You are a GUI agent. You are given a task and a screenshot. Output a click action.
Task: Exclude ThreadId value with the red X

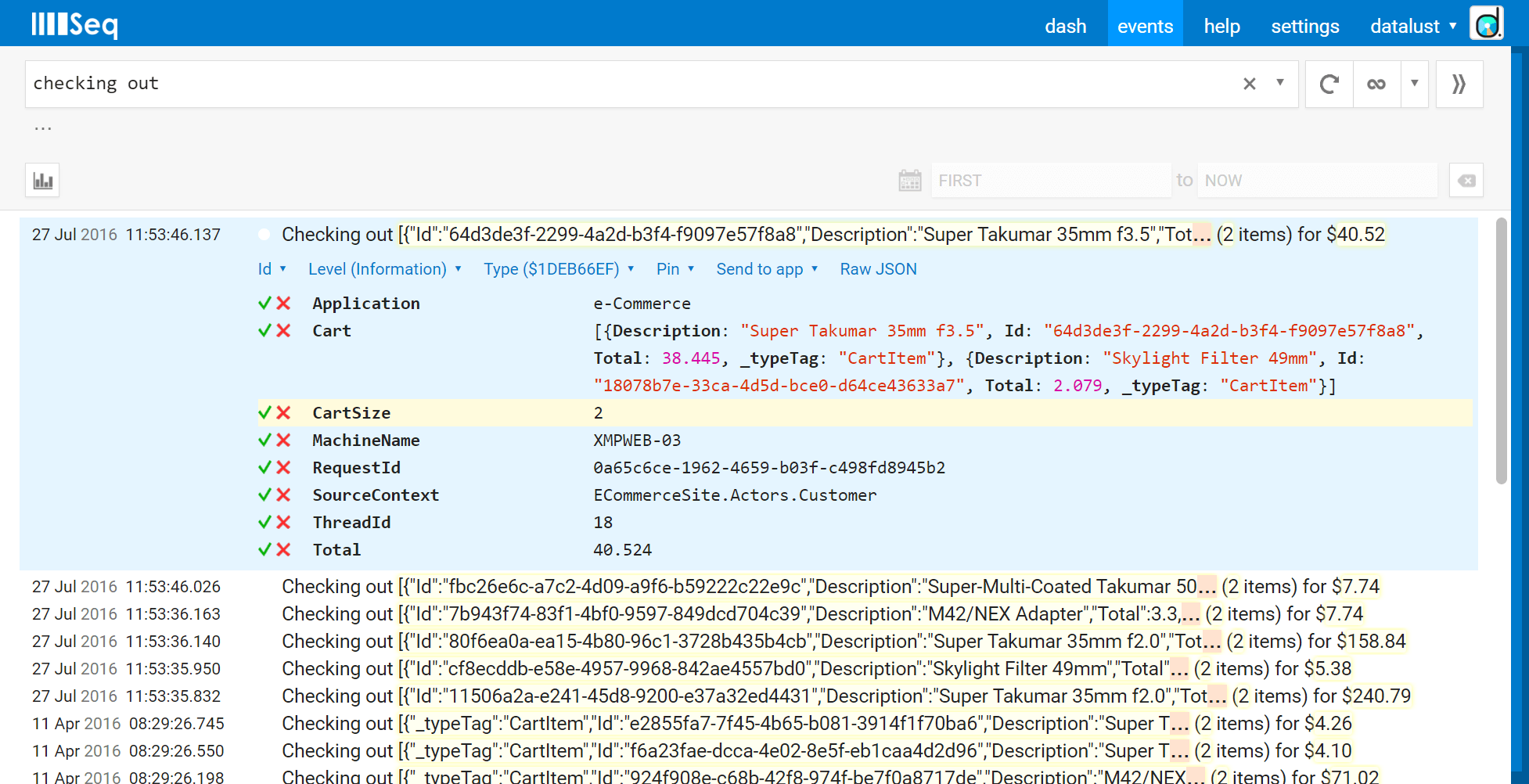pos(283,523)
